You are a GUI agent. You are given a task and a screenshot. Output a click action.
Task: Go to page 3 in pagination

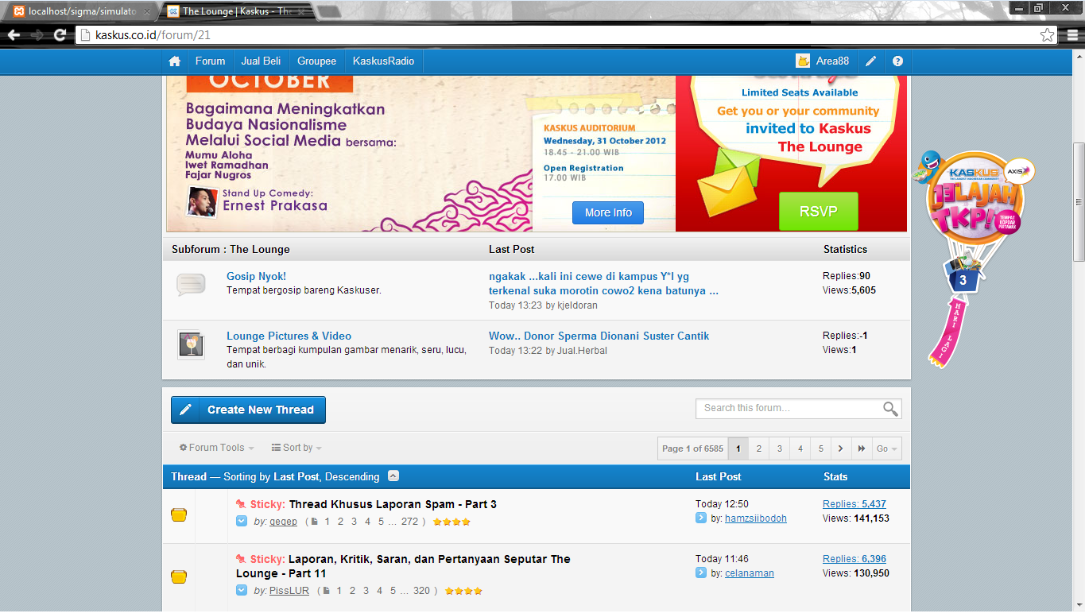pyautogui.click(x=779, y=449)
